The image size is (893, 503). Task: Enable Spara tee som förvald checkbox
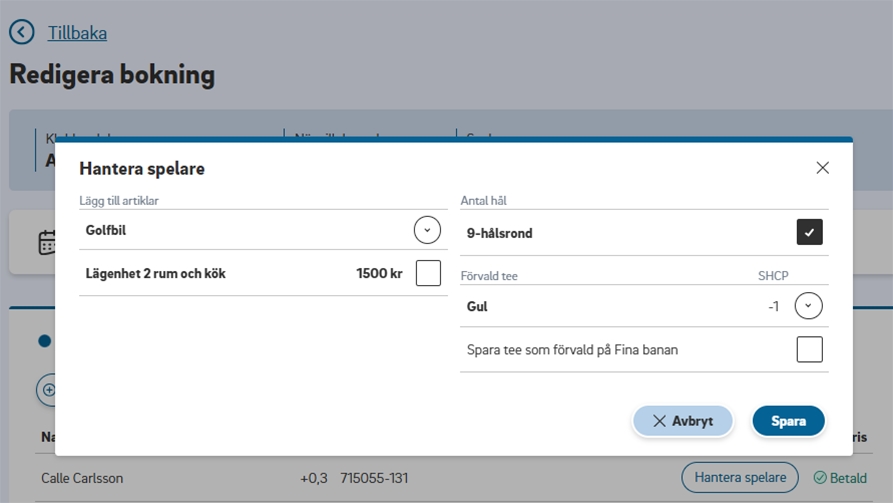809,349
